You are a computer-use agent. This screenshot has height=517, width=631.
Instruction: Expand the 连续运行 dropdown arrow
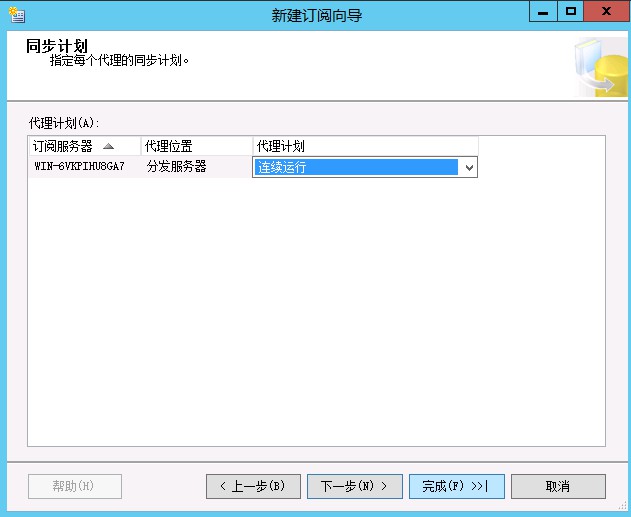pyautogui.click(x=468, y=168)
